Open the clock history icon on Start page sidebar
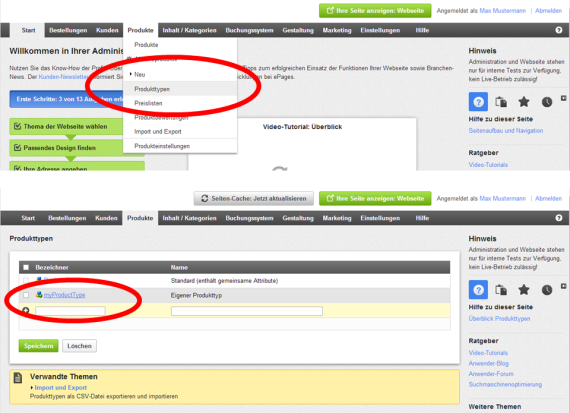 547,102
